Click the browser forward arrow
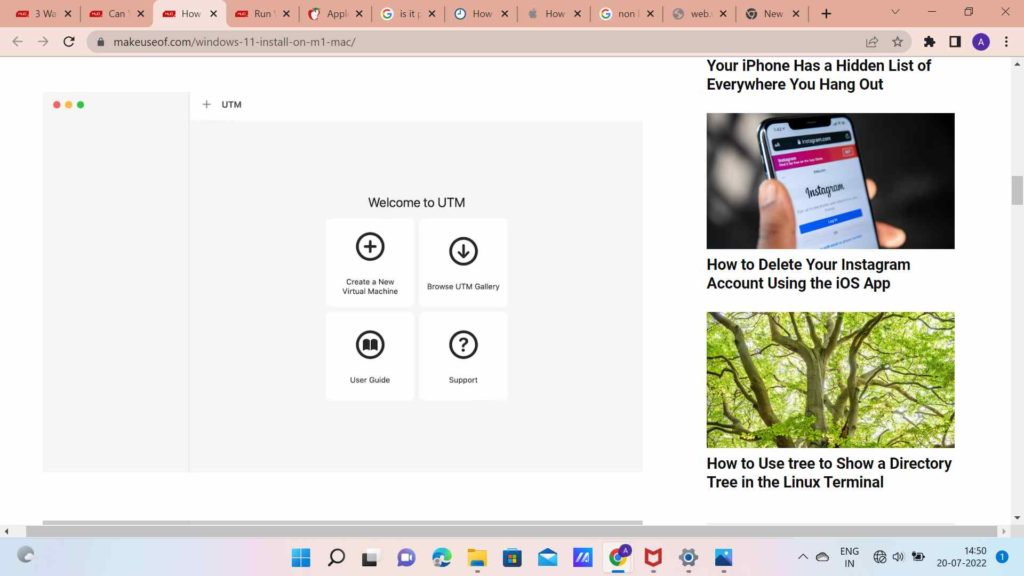Screen dimensions: 1024x576 coord(43,42)
